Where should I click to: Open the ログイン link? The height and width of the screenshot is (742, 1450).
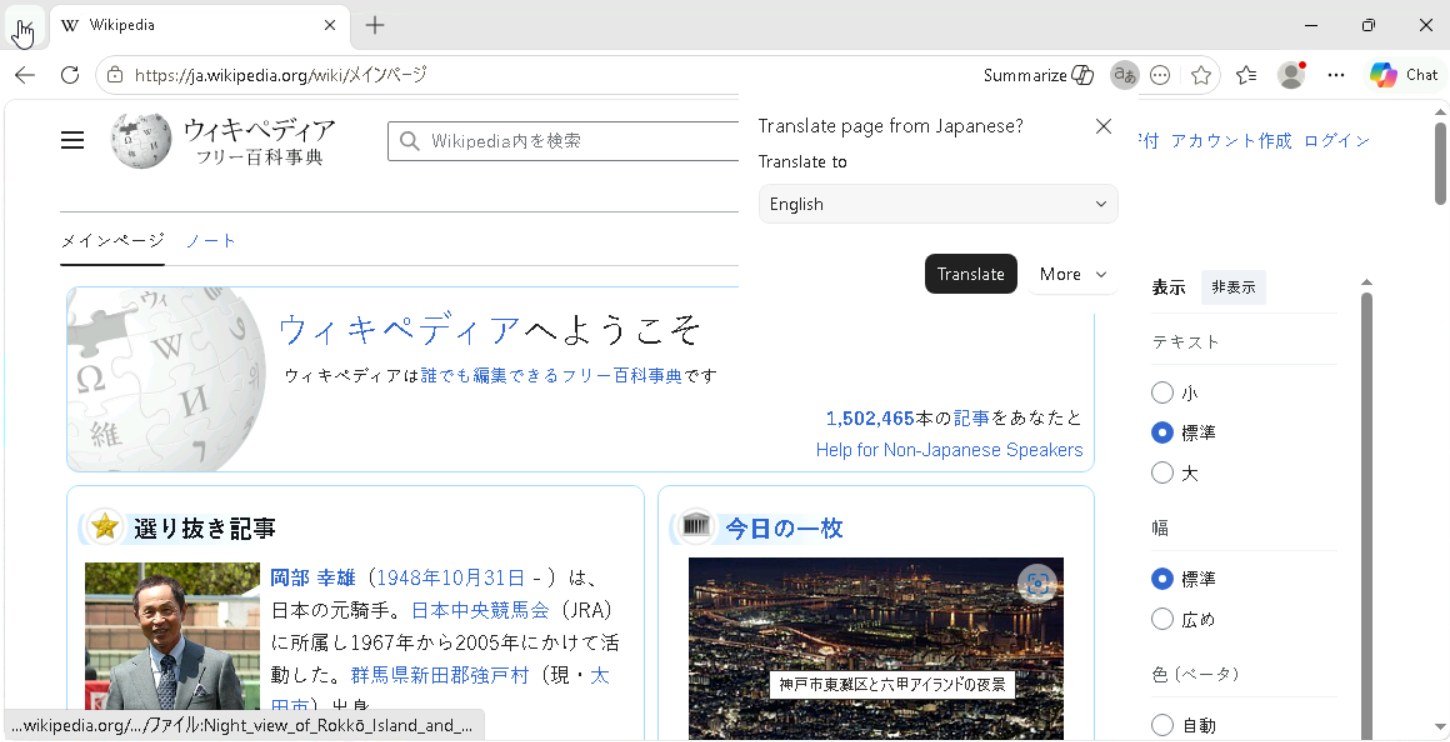pyautogui.click(x=1337, y=141)
